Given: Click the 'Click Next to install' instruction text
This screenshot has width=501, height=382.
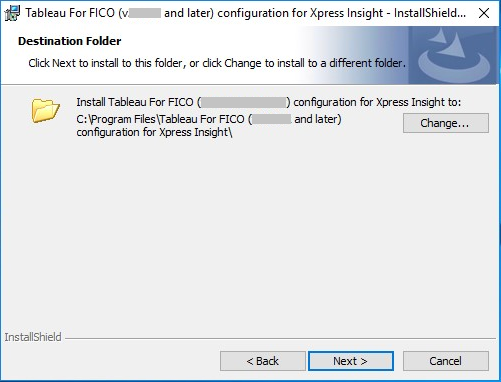Looking at the screenshot, I should [x=217, y=63].
